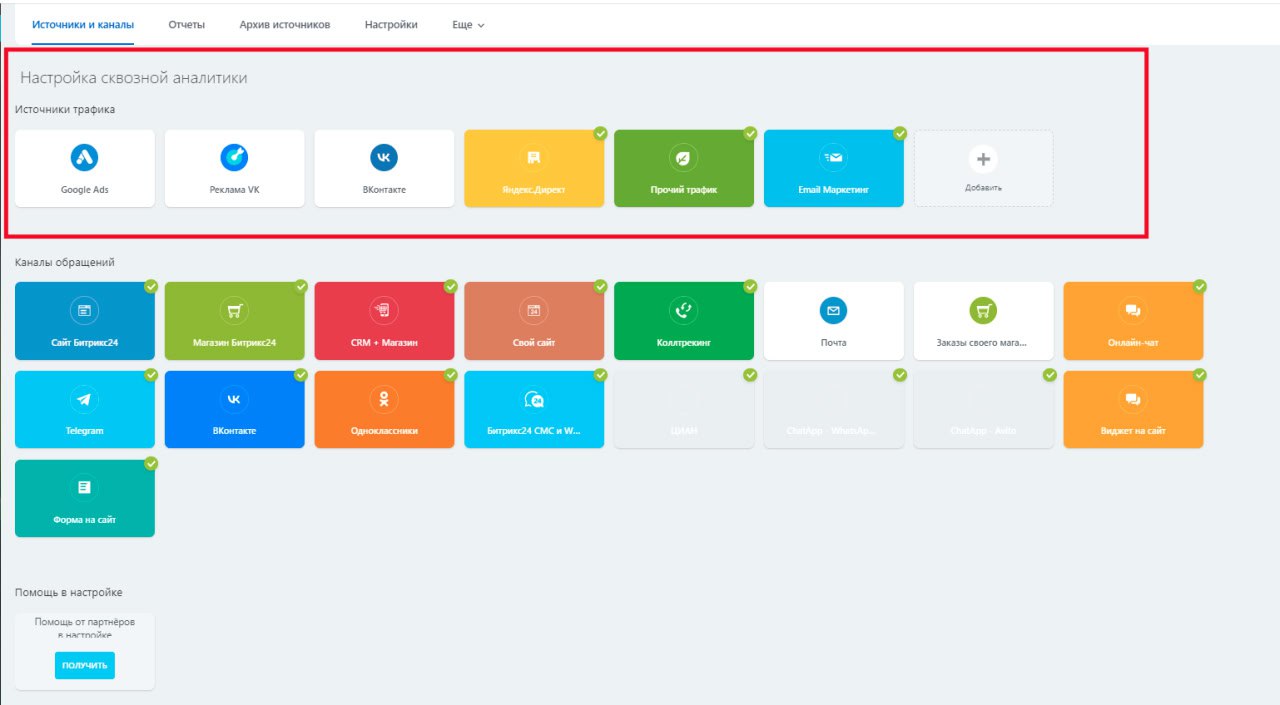Screen dimensions: 1280x705
Task: Open the Архив источников tab
Action: point(285,24)
